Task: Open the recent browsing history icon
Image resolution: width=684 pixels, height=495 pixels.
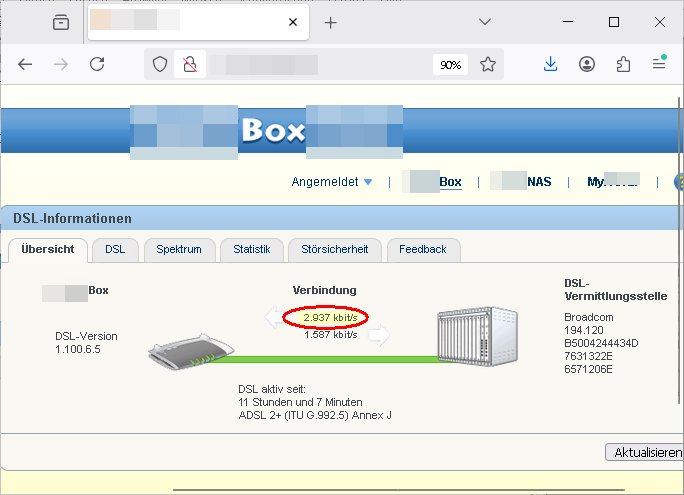Action: 62,22
